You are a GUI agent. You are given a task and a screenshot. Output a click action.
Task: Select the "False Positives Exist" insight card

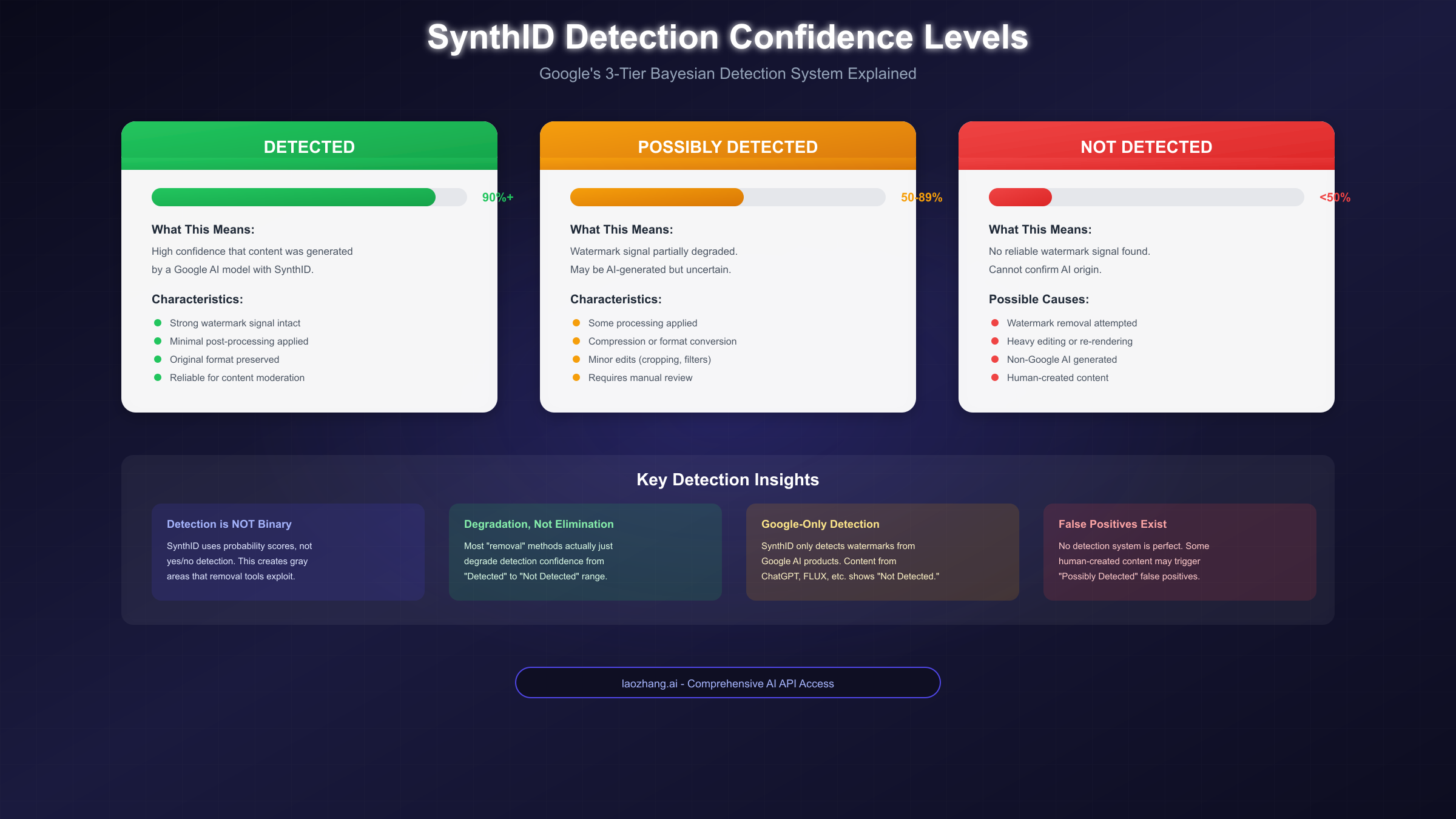pos(1180,551)
